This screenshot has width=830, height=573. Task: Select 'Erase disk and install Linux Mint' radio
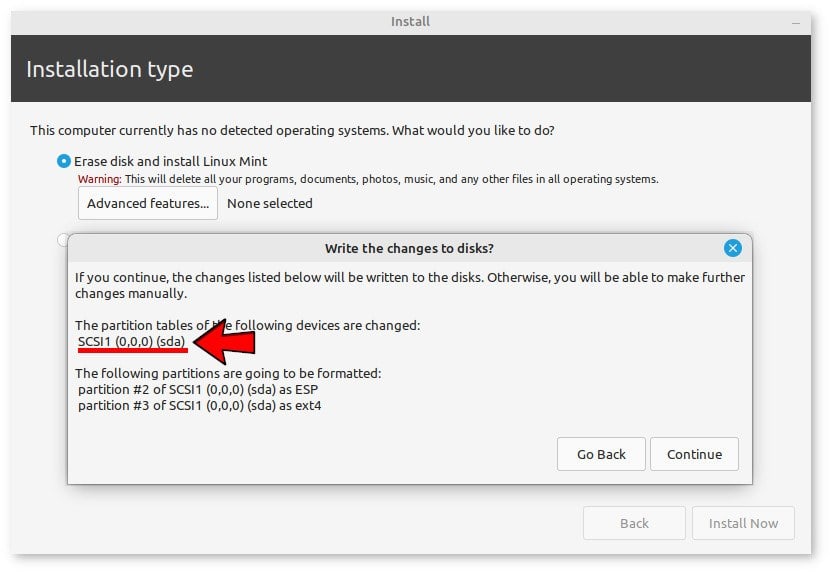click(64, 161)
